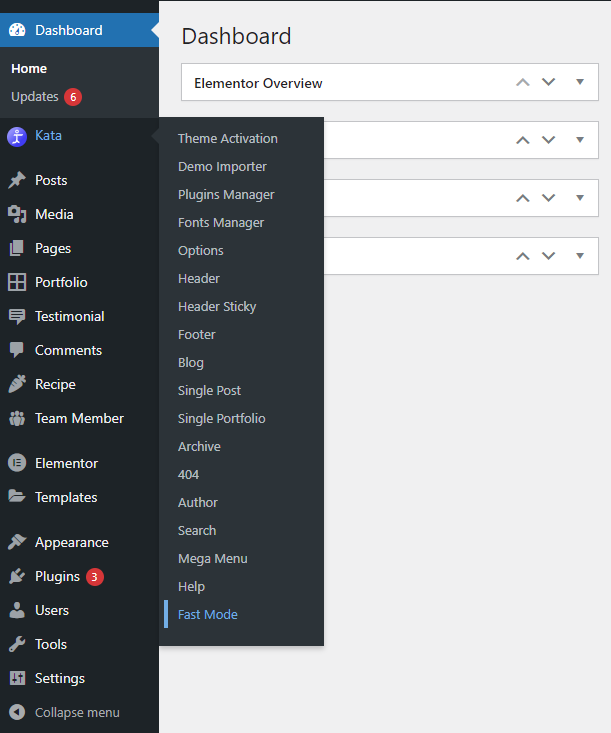Click the Recipe carrot icon

(x=17, y=384)
